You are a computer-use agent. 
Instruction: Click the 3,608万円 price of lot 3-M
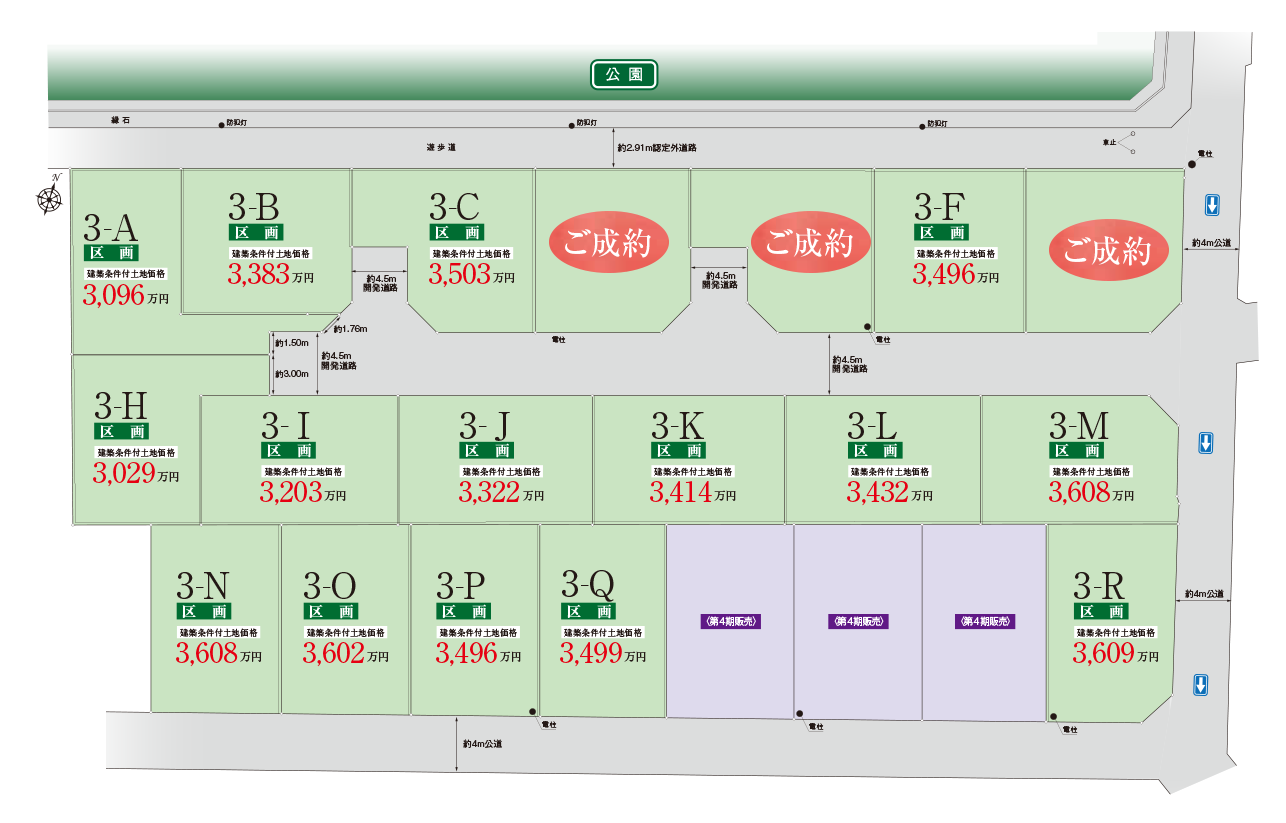(1092, 491)
